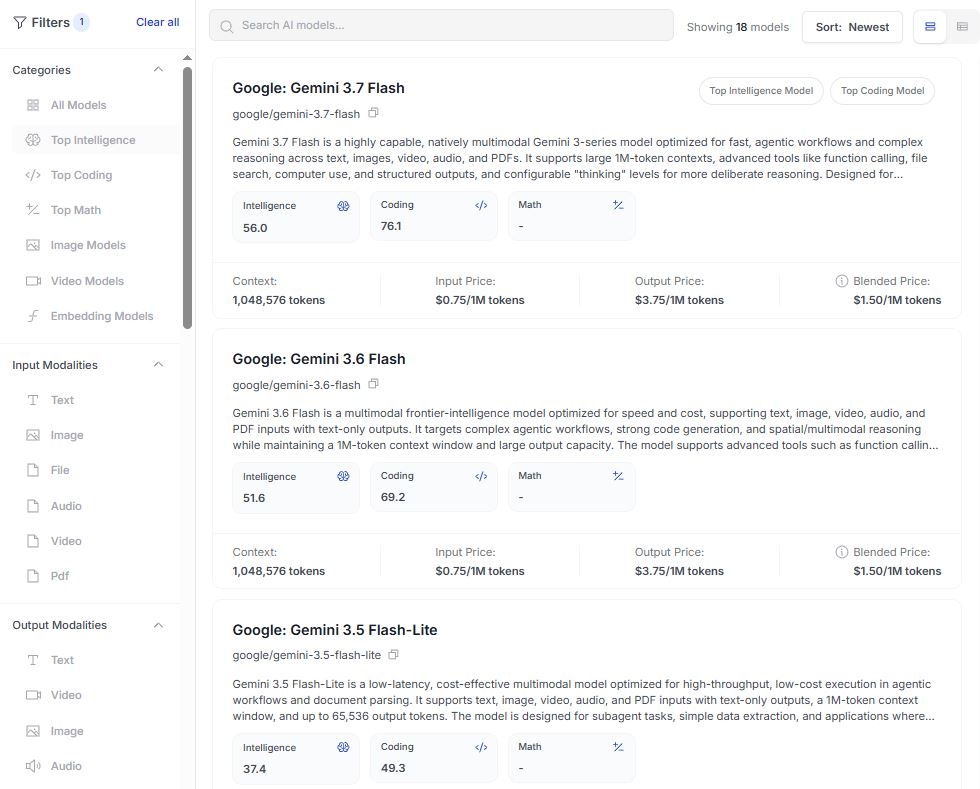Copy the google/gemini-3.6-flash model ID
Viewport: 980px width, 789px height.
(373, 384)
